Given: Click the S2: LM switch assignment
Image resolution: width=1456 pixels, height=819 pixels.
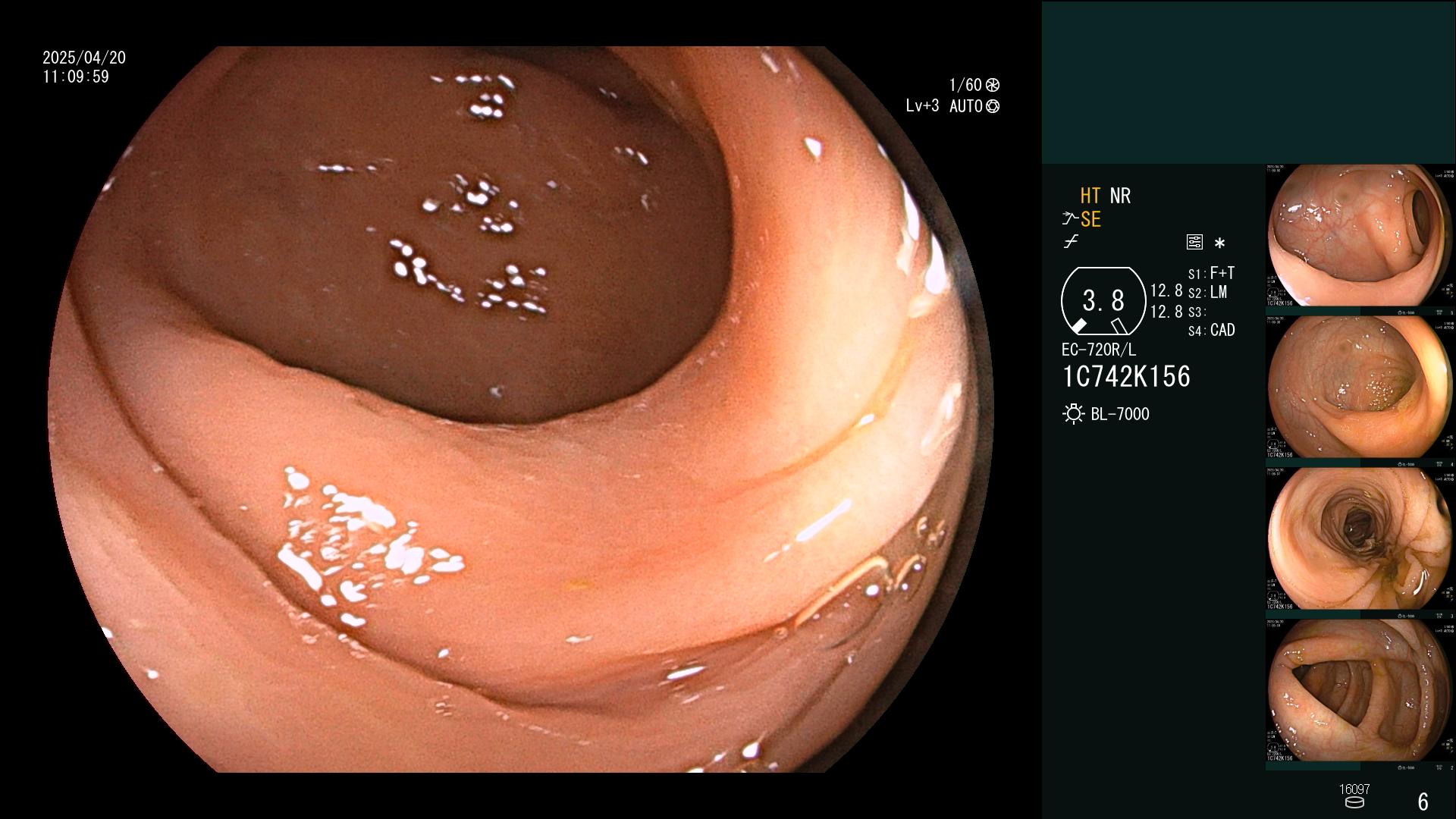Looking at the screenshot, I should [x=1207, y=293].
